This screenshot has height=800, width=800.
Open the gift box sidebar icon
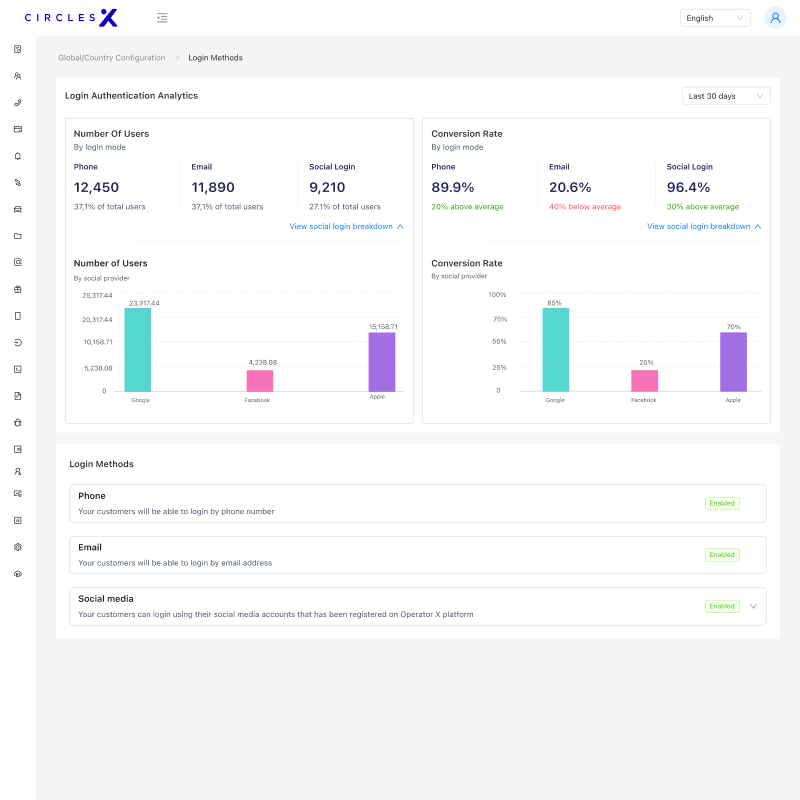click(x=18, y=289)
